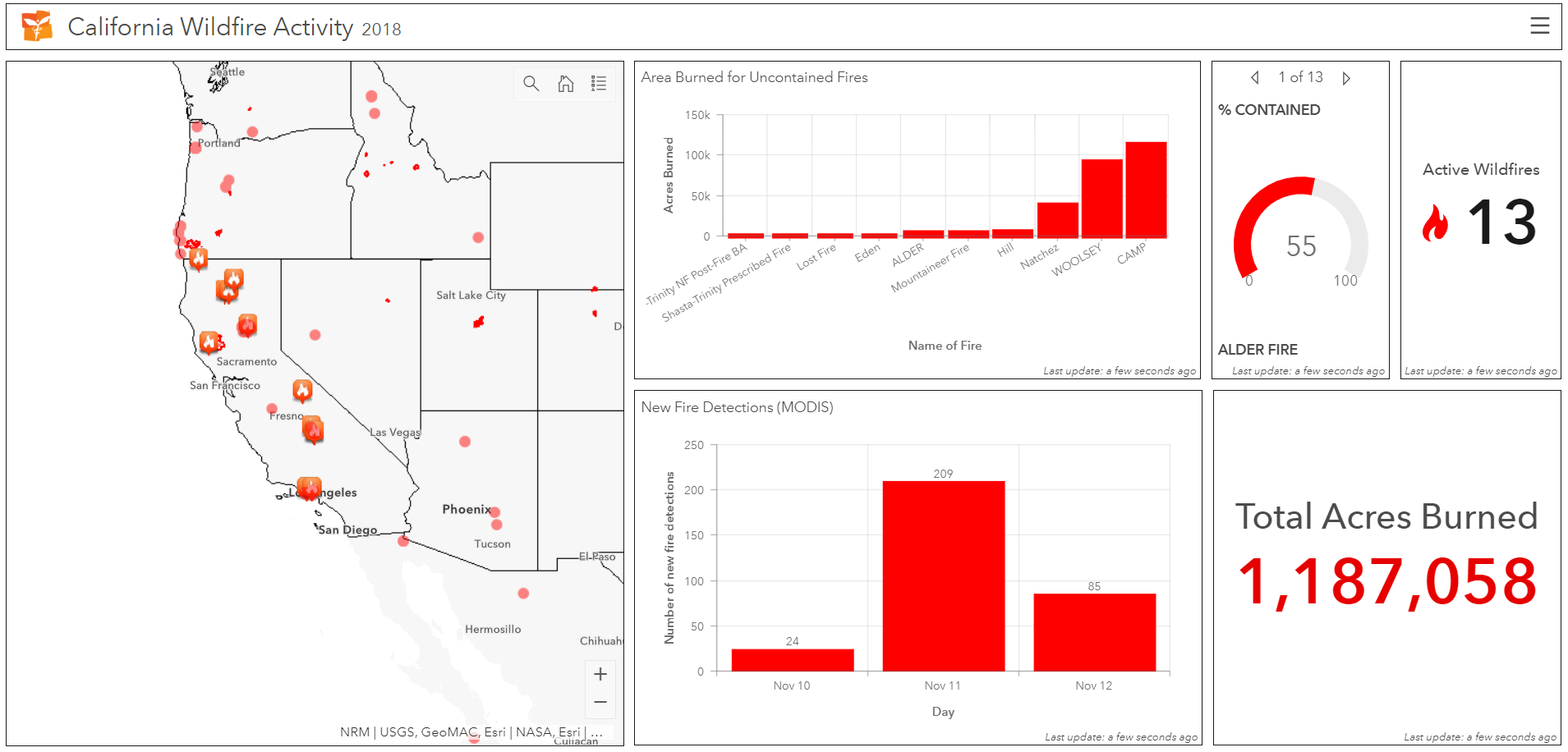The image size is (1568, 752).
Task: Open the map search tool
Action: point(531,84)
